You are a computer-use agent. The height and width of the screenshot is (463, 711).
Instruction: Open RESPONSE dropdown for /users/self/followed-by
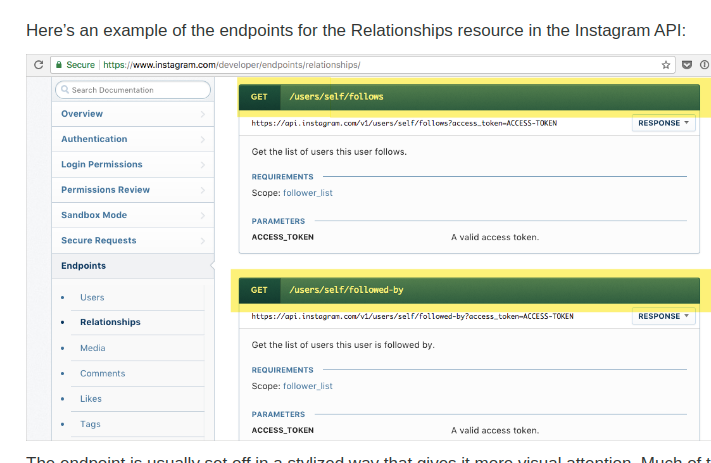(663, 317)
